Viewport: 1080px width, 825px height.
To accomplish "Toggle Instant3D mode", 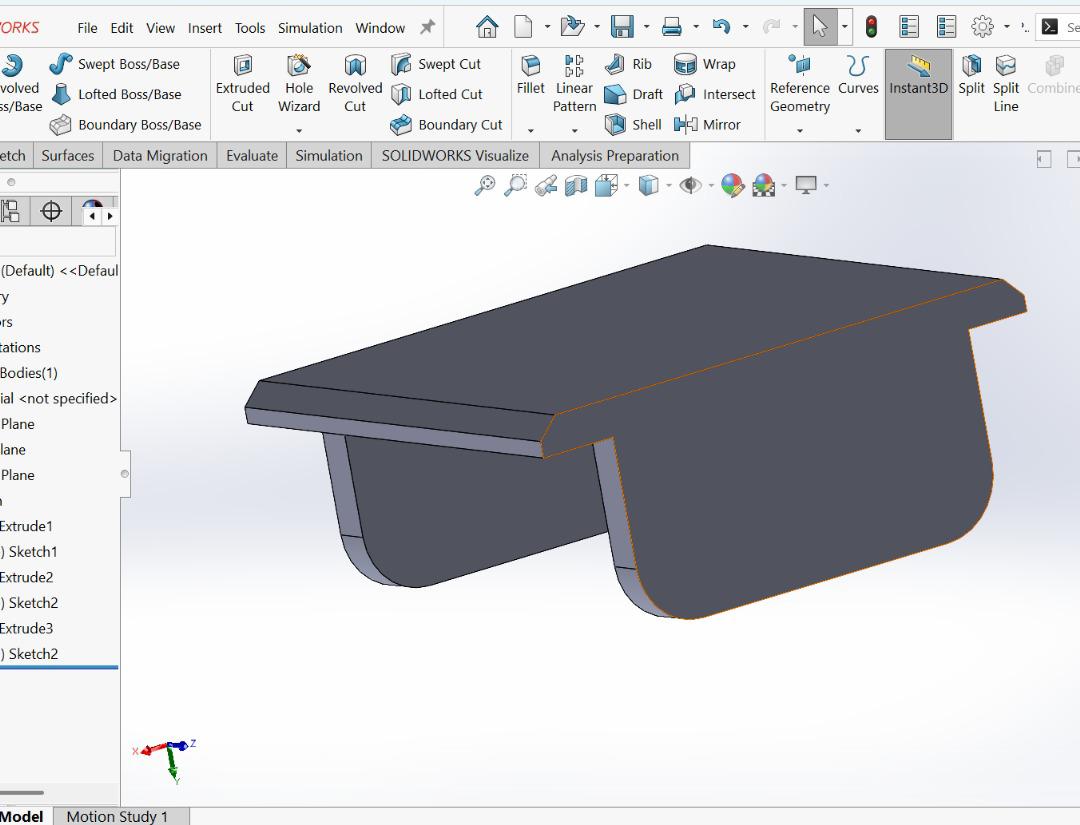I will coord(918,94).
